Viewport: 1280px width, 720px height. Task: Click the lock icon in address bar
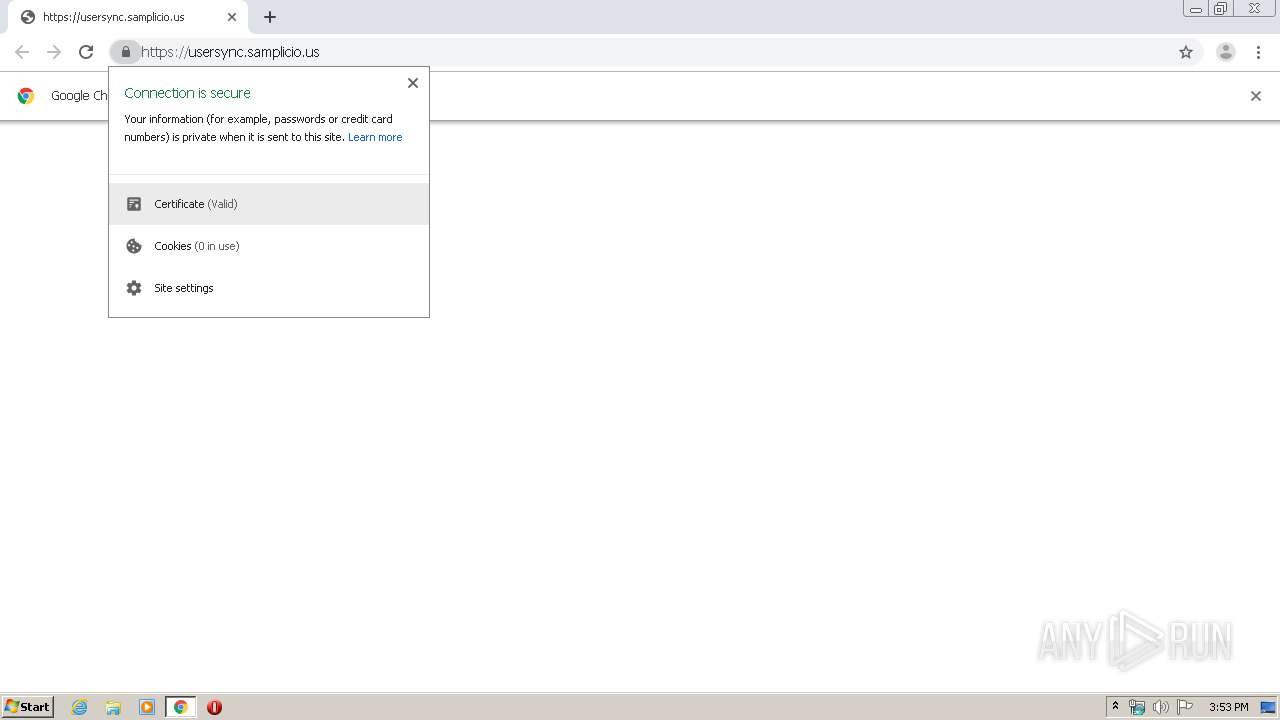[x=125, y=52]
